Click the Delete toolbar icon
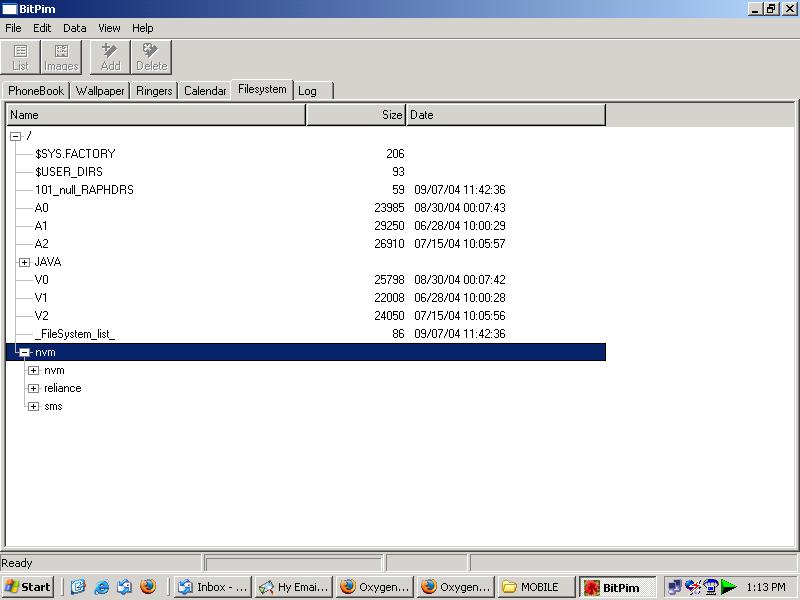This screenshot has width=800, height=600. coord(152,57)
